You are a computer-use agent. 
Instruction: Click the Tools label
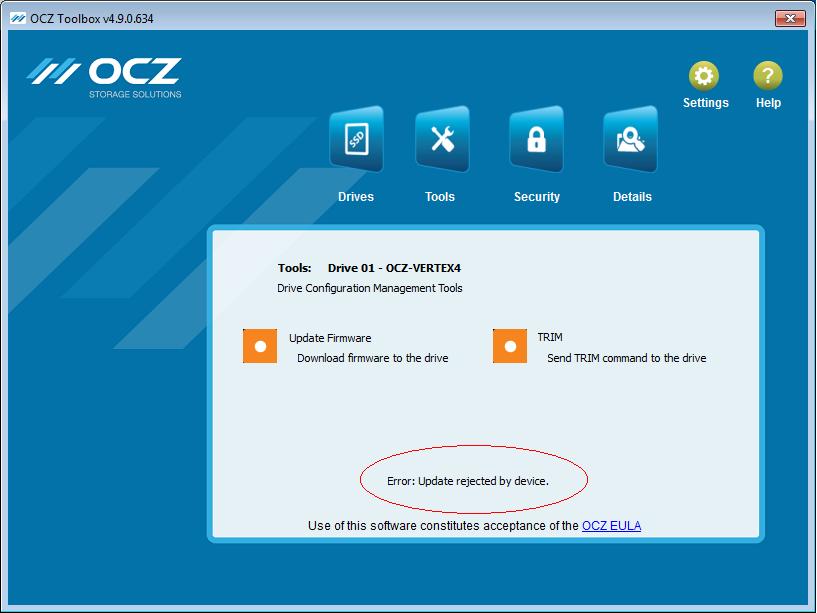tap(440, 197)
